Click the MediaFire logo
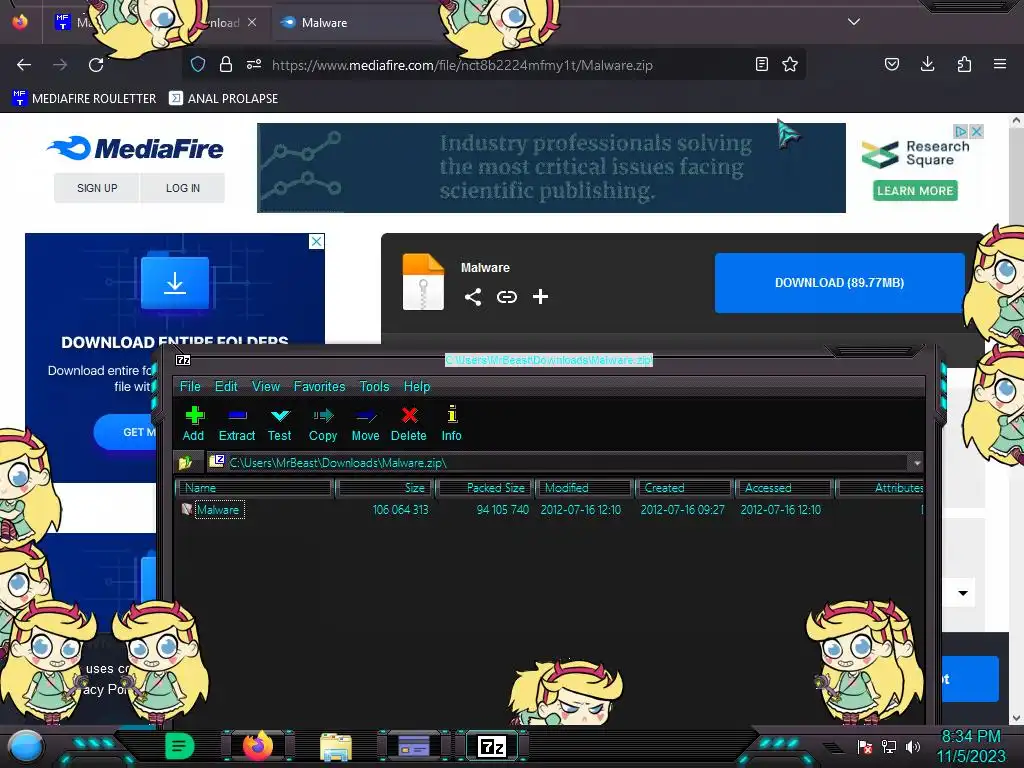1024x768 pixels. (x=135, y=148)
